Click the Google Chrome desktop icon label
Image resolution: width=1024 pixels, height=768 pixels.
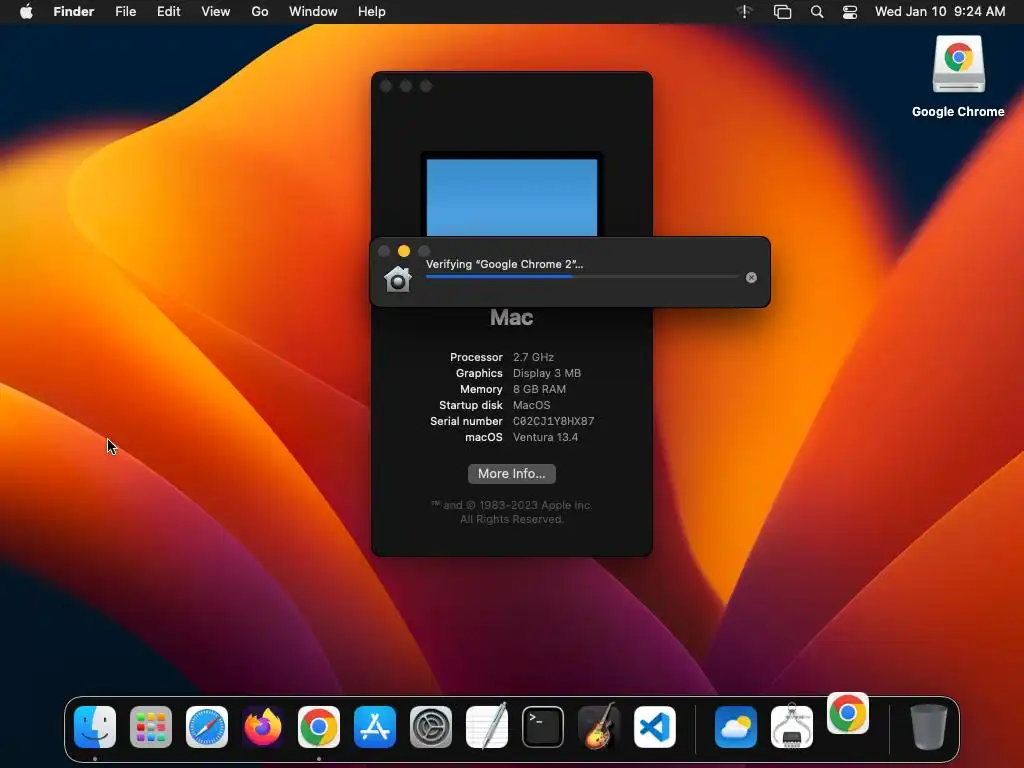tap(958, 112)
